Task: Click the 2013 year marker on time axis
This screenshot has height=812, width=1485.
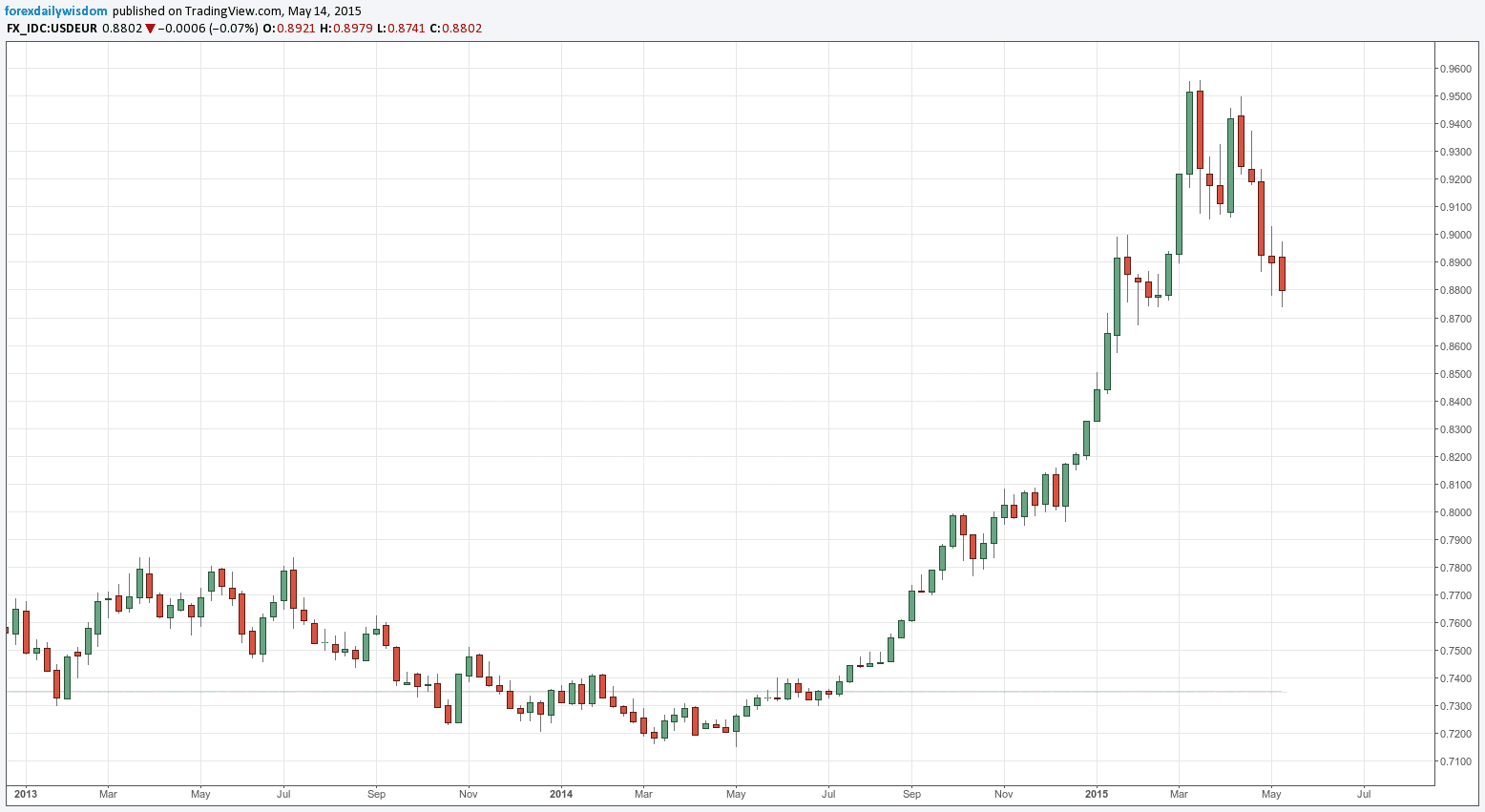Action: click(x=26, y=794)
